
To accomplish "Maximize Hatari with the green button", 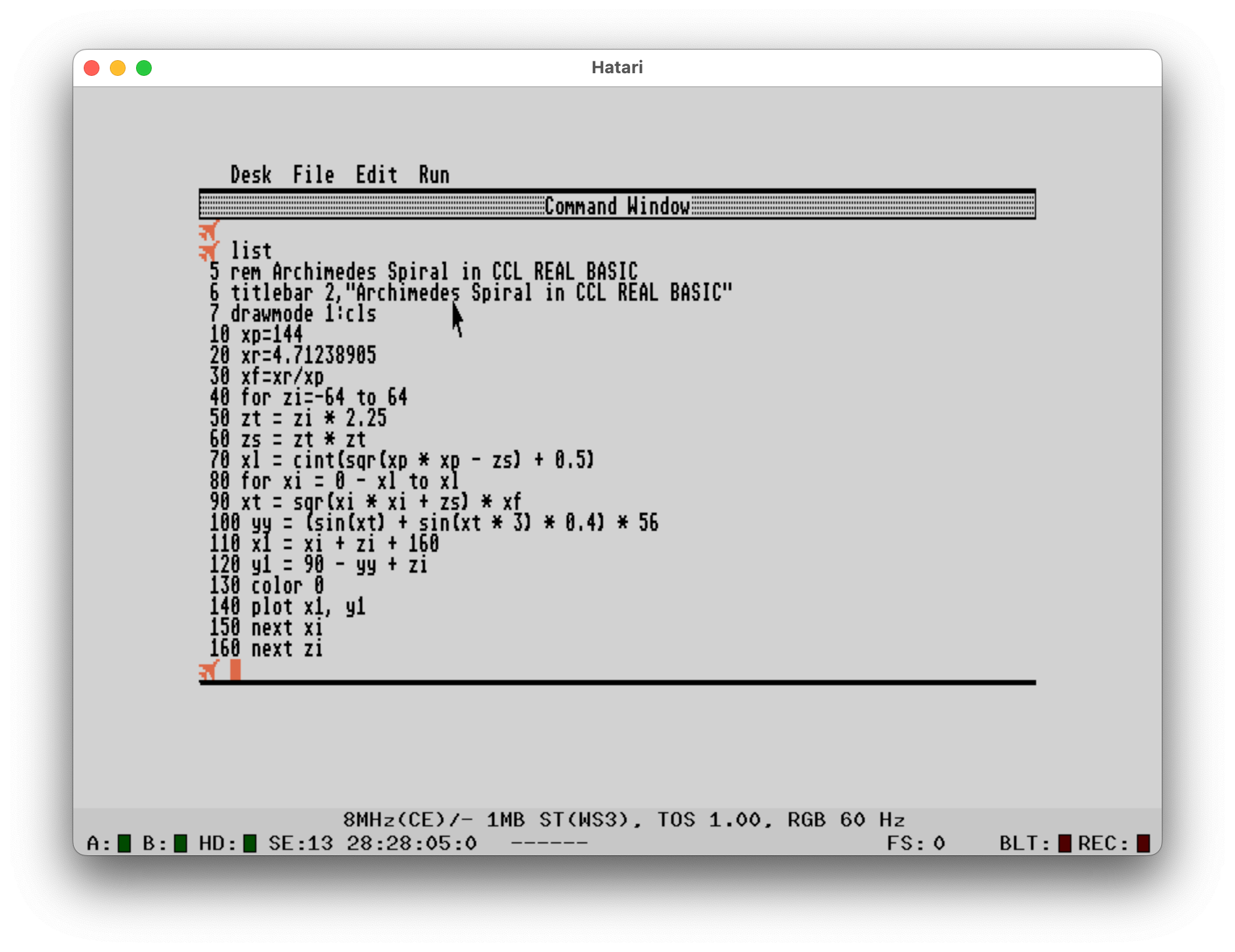I will [x=144, y=68].
